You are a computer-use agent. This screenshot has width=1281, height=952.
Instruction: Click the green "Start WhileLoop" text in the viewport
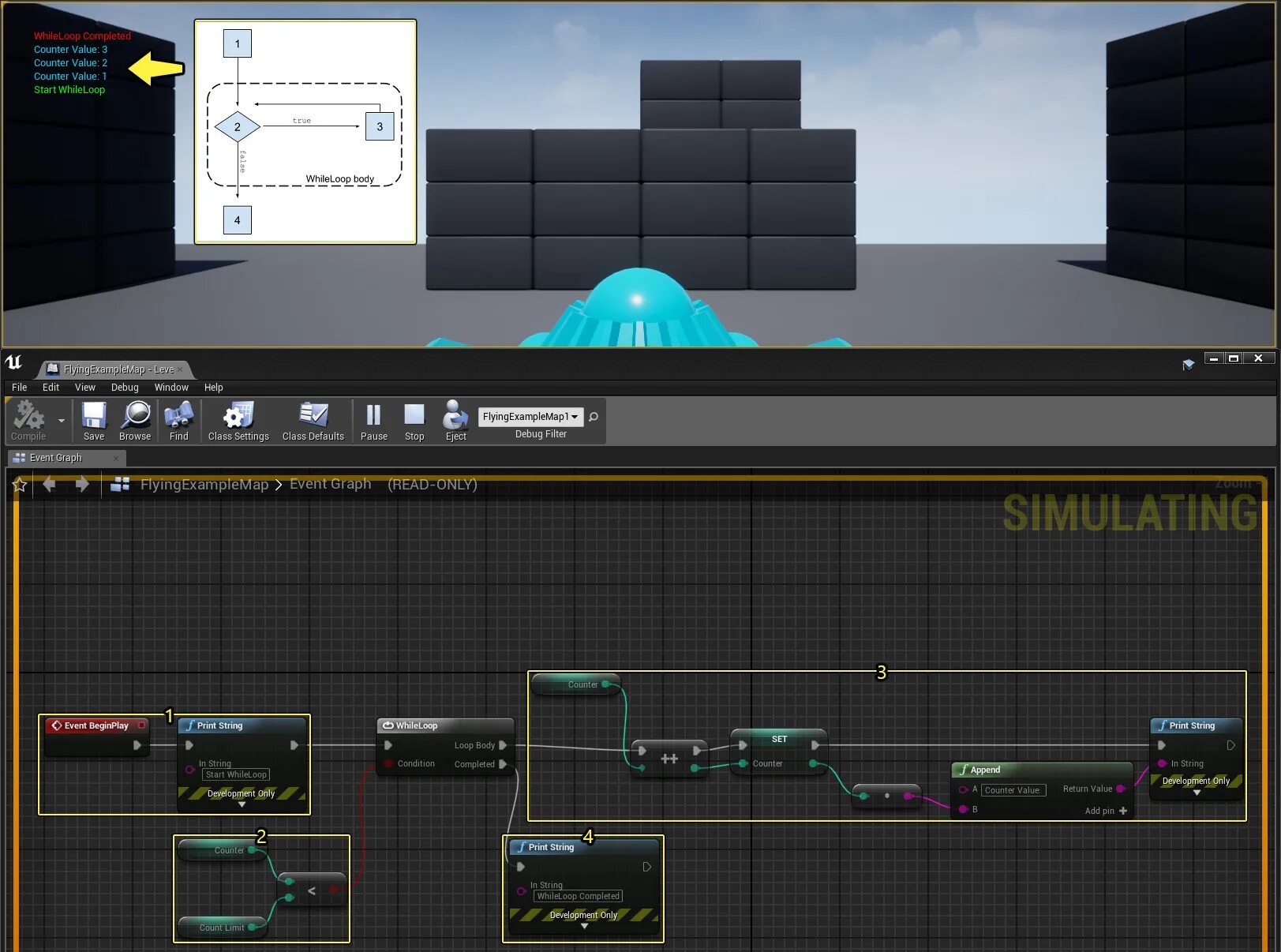(69, 89)
